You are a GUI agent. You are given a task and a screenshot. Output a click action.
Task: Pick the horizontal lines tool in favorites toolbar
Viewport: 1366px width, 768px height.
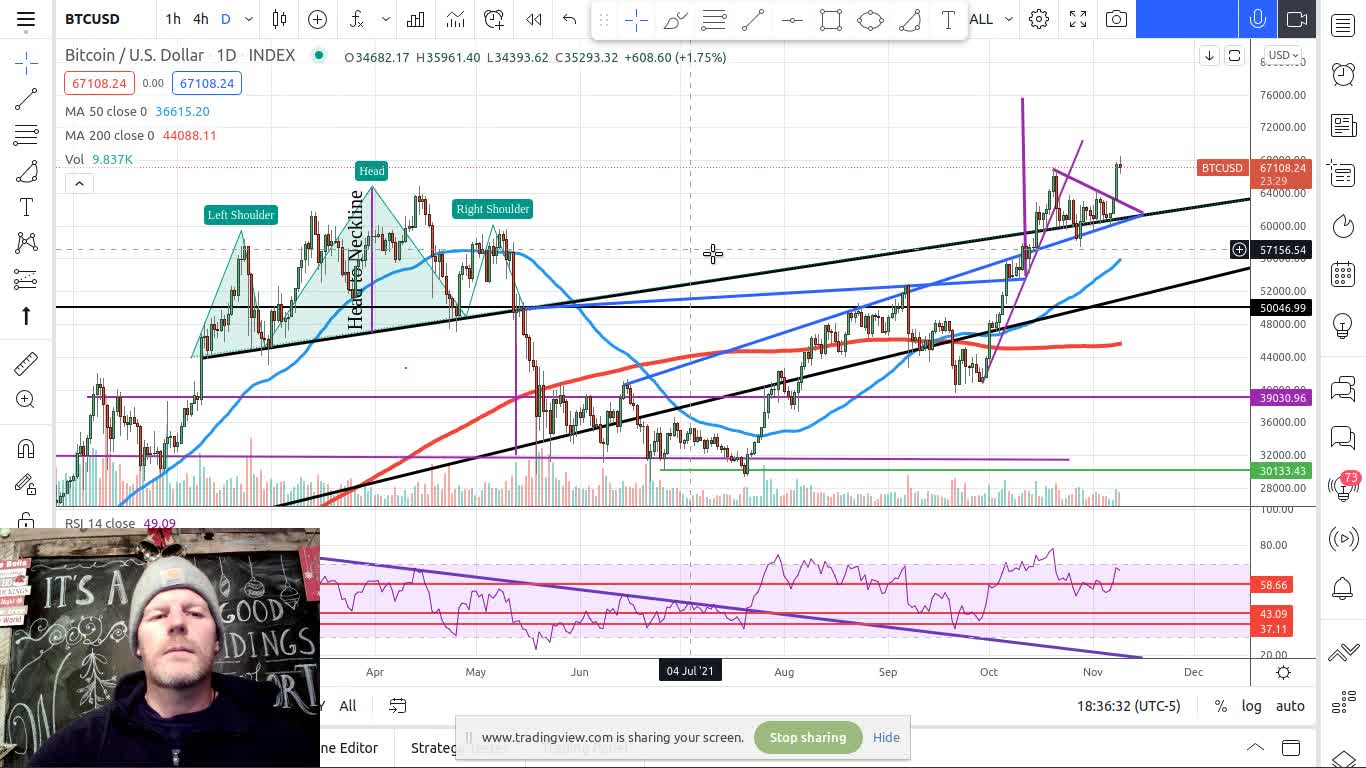(x=714, y=19)
